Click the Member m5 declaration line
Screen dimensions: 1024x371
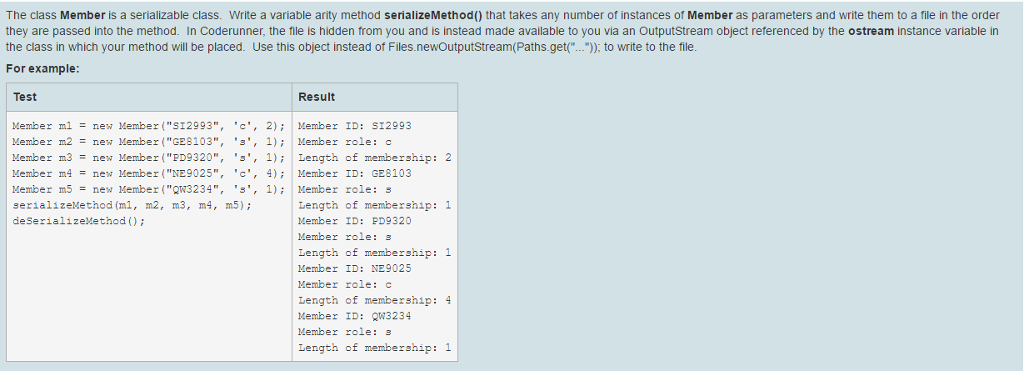point(149,189)
